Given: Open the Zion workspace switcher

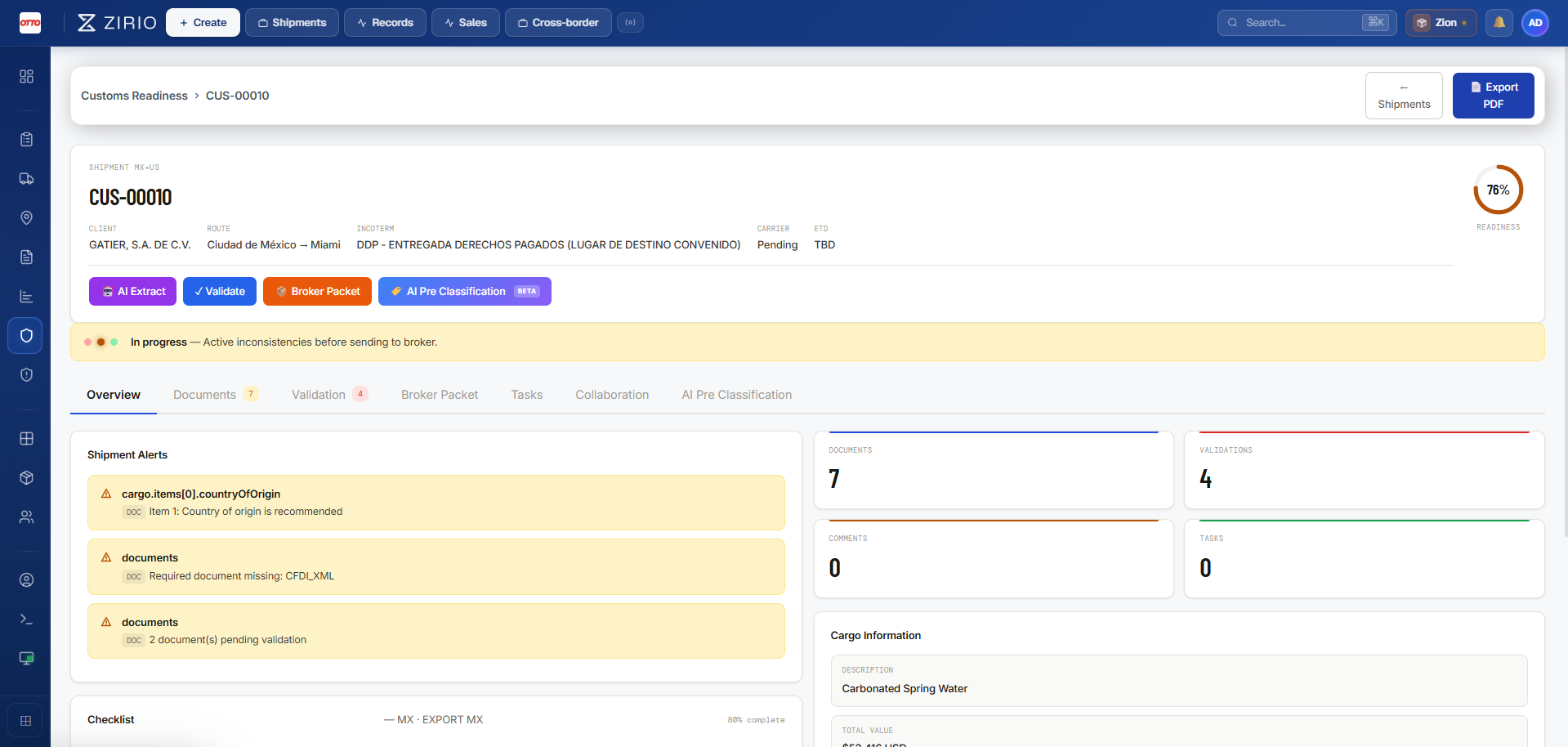Looking at the screenshot, I should click(x=1441, y=23).
